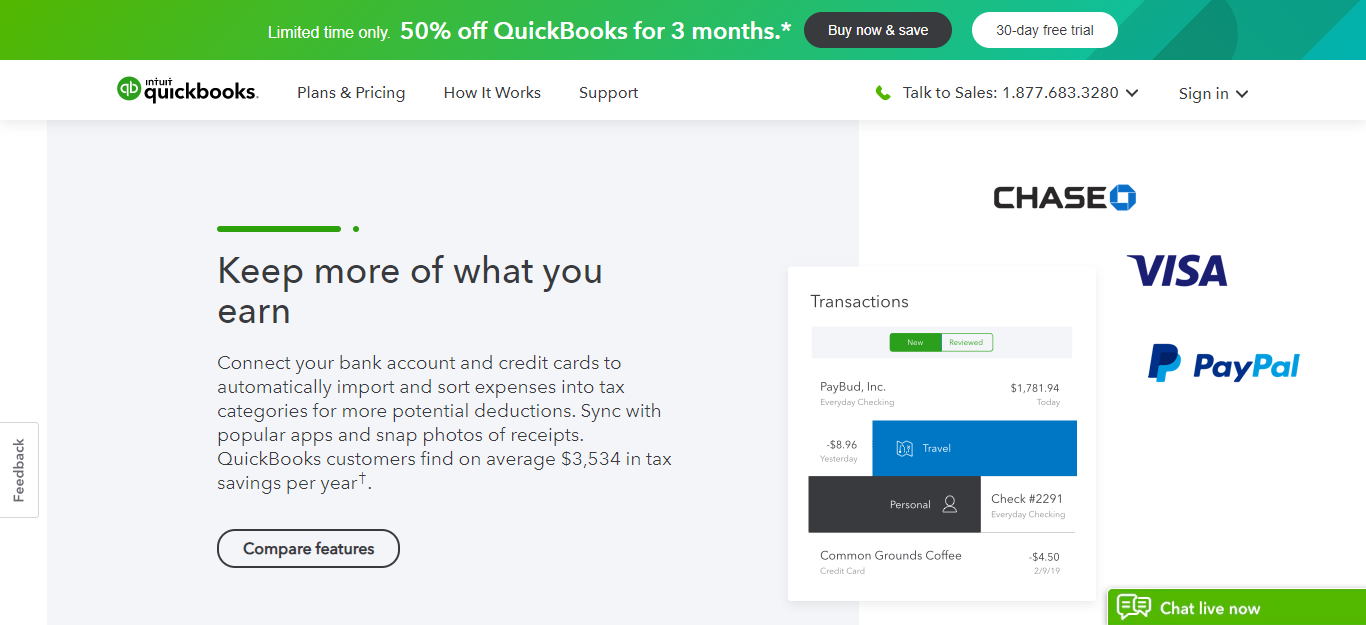
Task: Open the Support menu item
Action: tap(608, 93)
